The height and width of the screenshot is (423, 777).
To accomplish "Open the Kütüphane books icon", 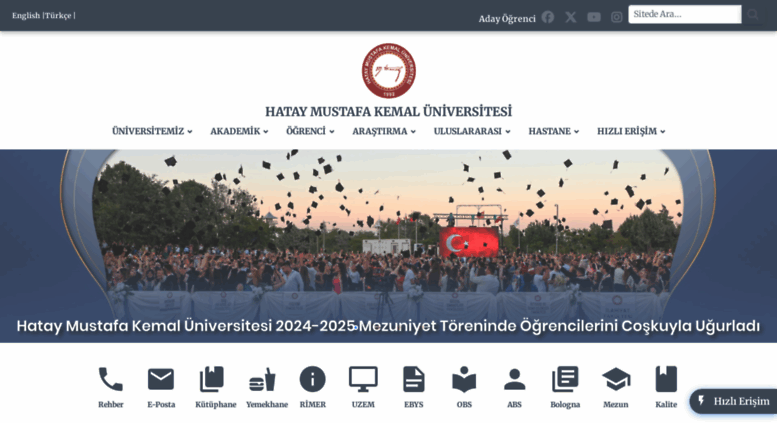I will (x=212, y=380).
